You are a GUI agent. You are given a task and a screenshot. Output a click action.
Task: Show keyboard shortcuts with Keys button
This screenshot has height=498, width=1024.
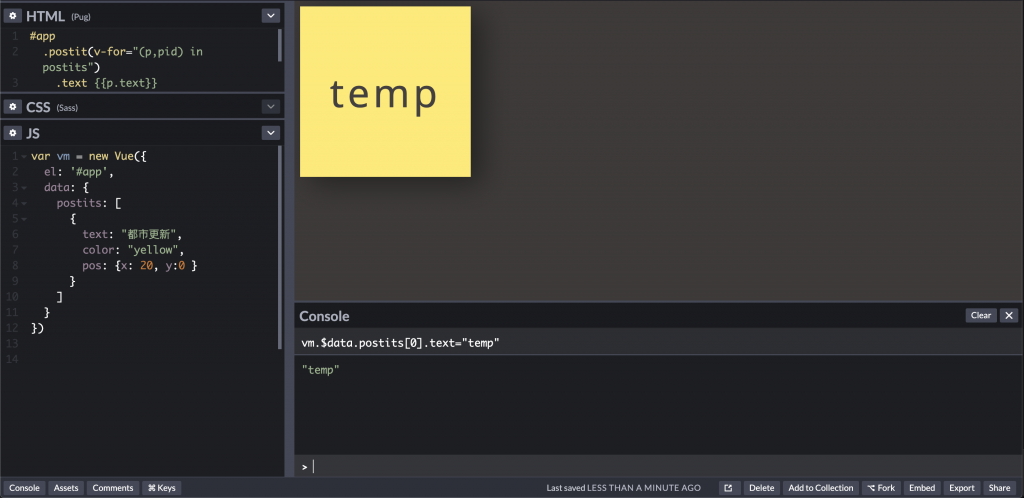click(161, 488)
